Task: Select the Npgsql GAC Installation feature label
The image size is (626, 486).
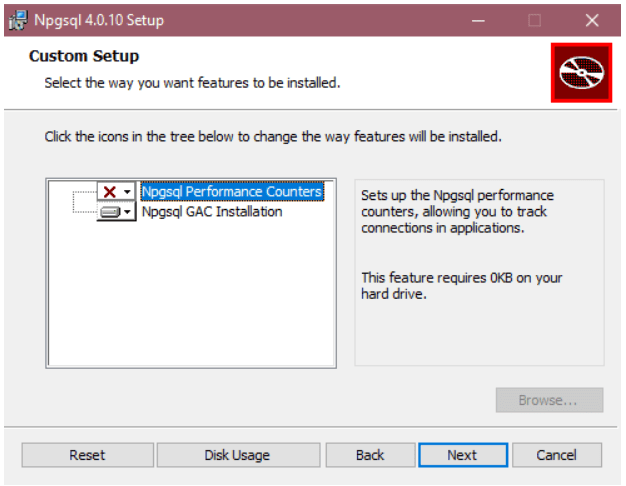Action: click(x=212, y=212)
